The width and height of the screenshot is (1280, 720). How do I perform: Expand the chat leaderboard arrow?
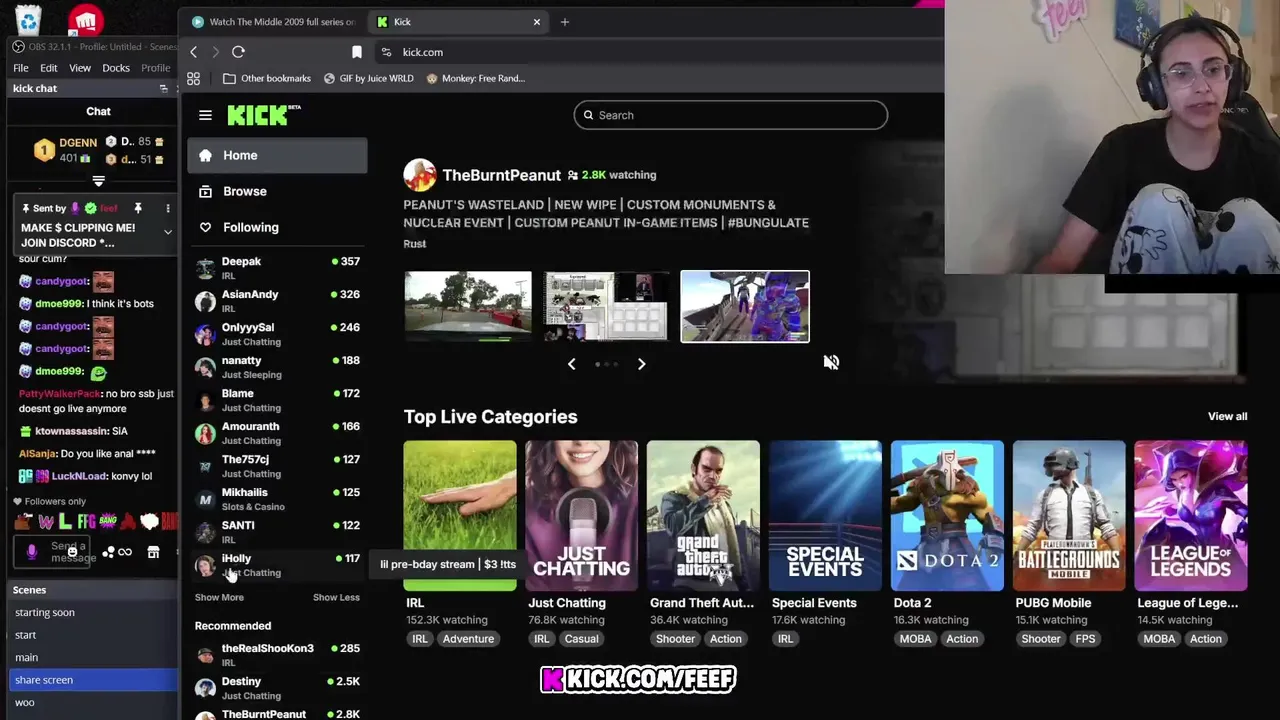point(98,181)
